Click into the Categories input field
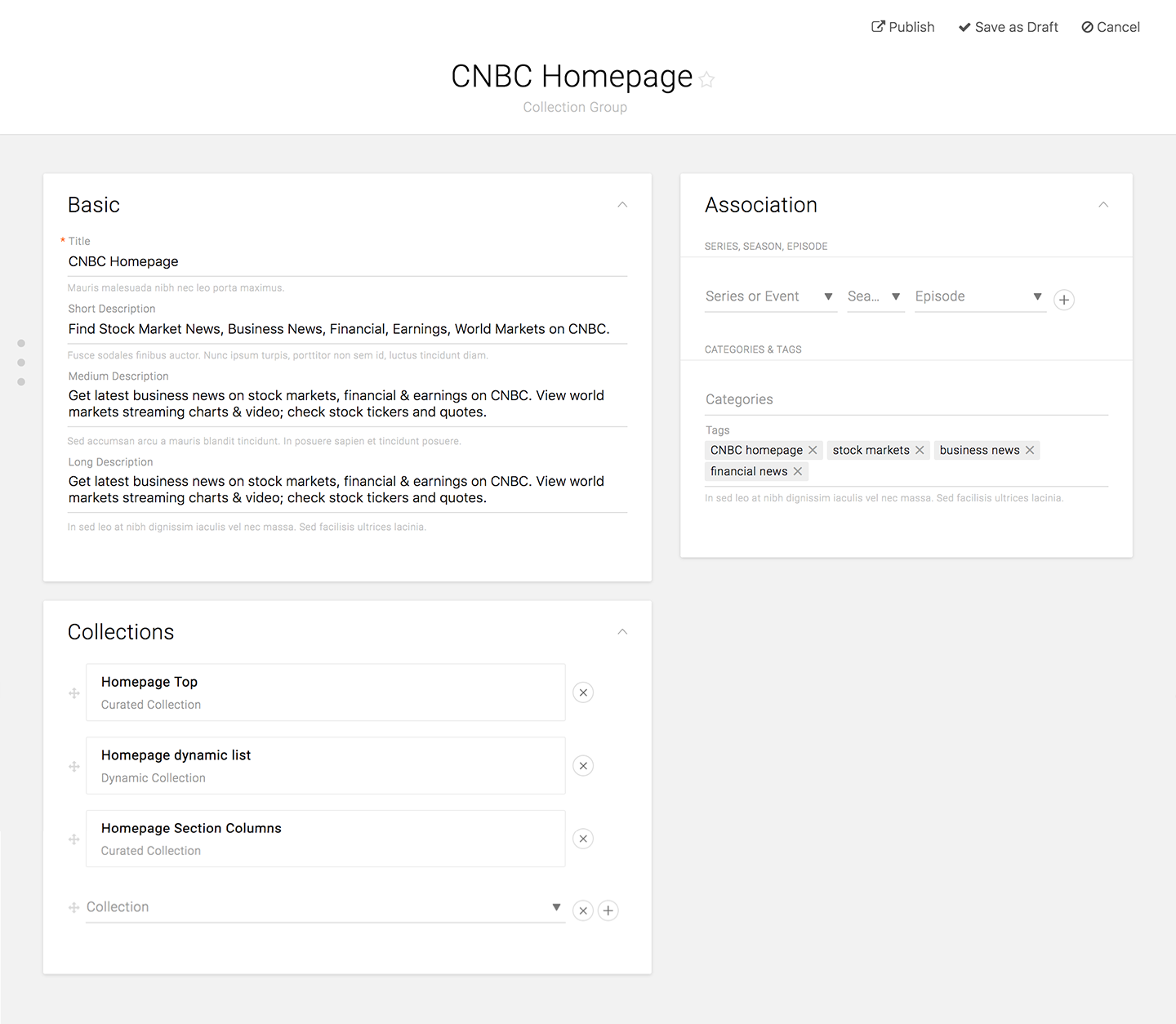 point(906,399)
